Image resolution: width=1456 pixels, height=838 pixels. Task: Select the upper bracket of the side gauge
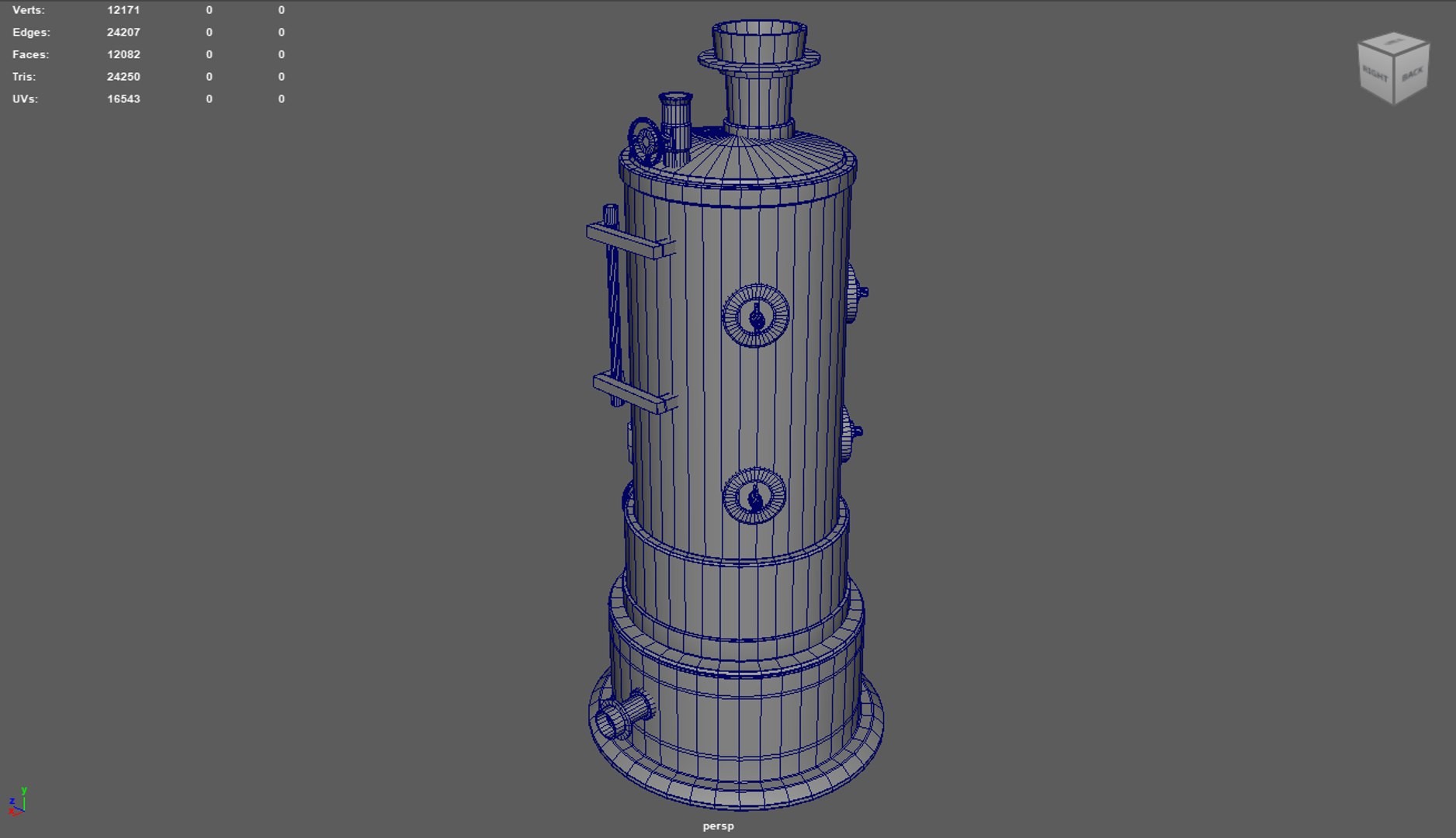tap(630, 241)
